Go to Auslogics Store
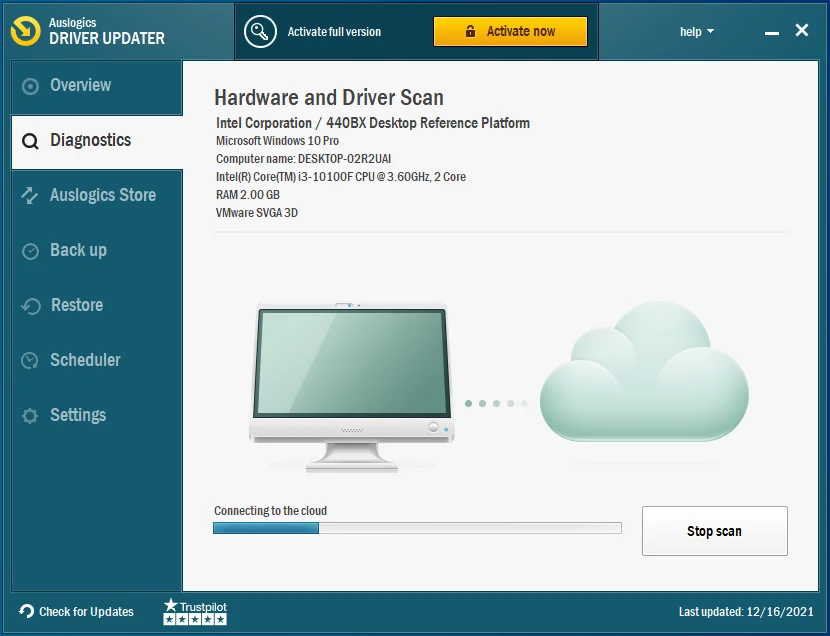 [97, 196]
